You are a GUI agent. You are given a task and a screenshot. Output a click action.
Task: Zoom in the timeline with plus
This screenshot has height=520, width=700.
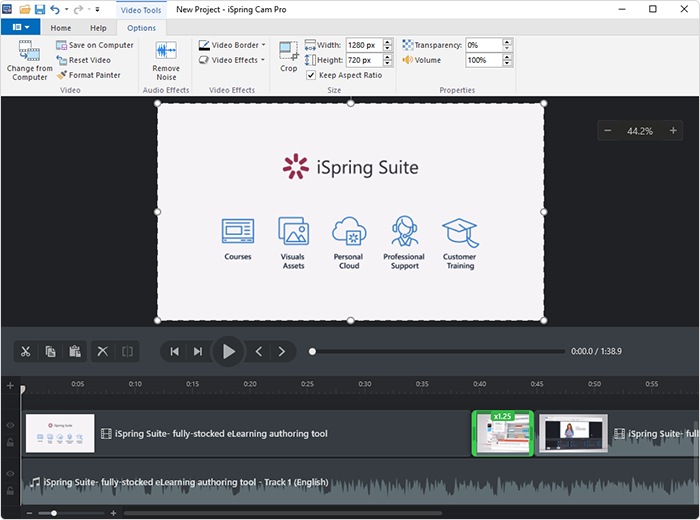113,513
